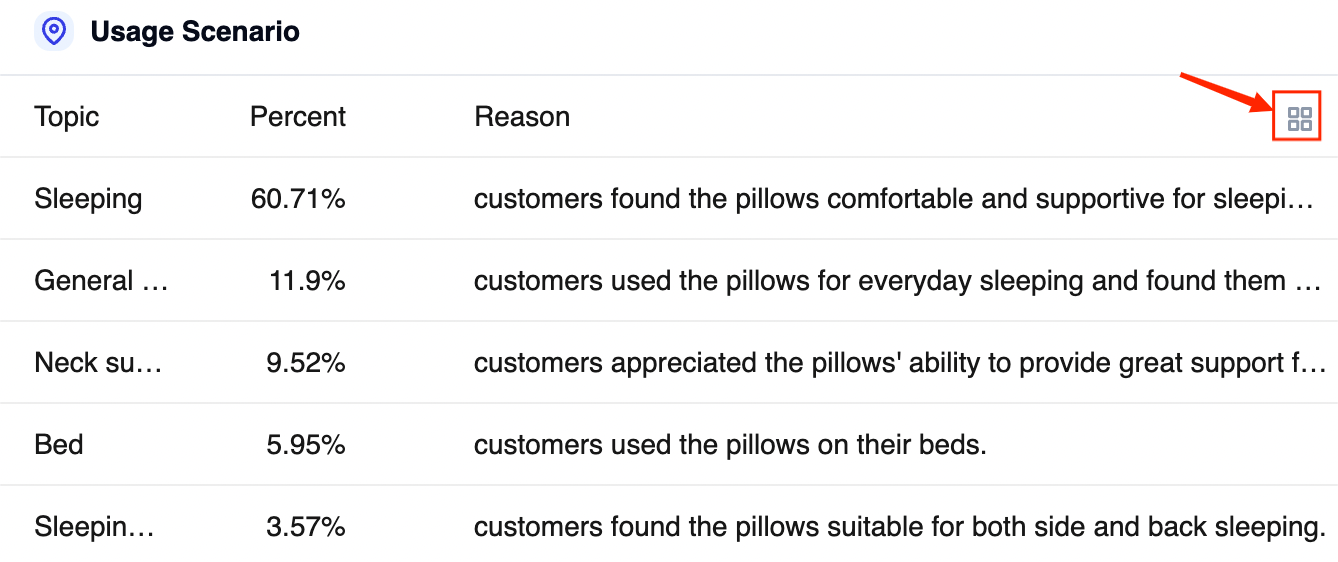Click the Topic column header
Screen dimensions: 1338x562
pos(67,117)
